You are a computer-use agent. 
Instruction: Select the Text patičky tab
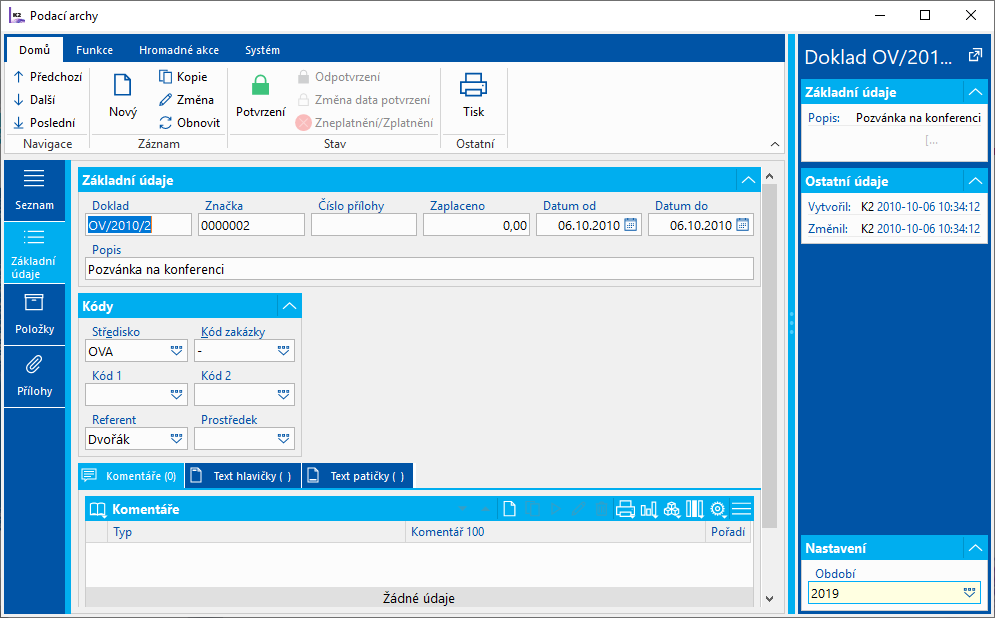(x=357, y=476)
